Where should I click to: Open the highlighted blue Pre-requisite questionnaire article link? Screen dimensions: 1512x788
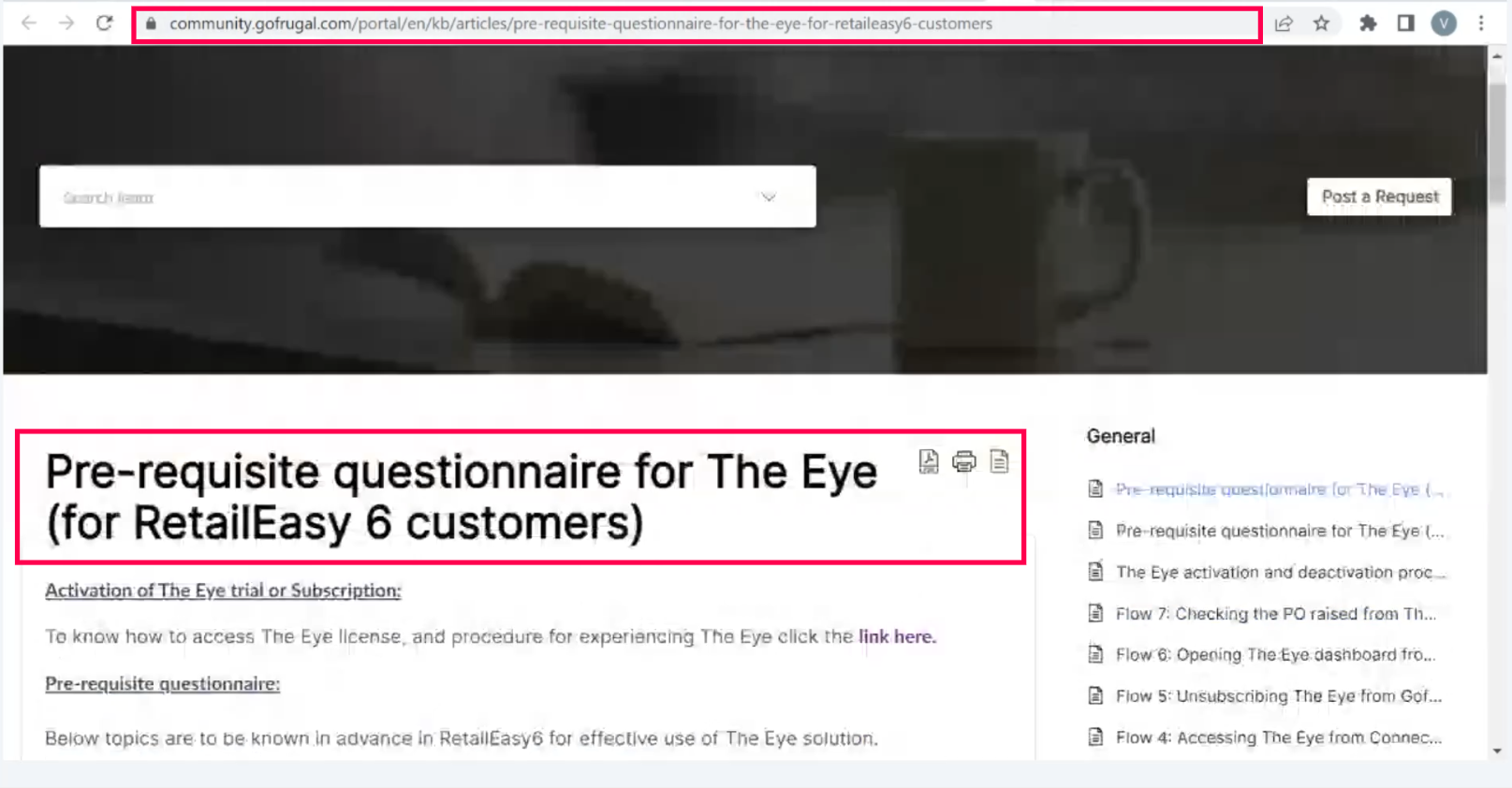coord(1280,489)
